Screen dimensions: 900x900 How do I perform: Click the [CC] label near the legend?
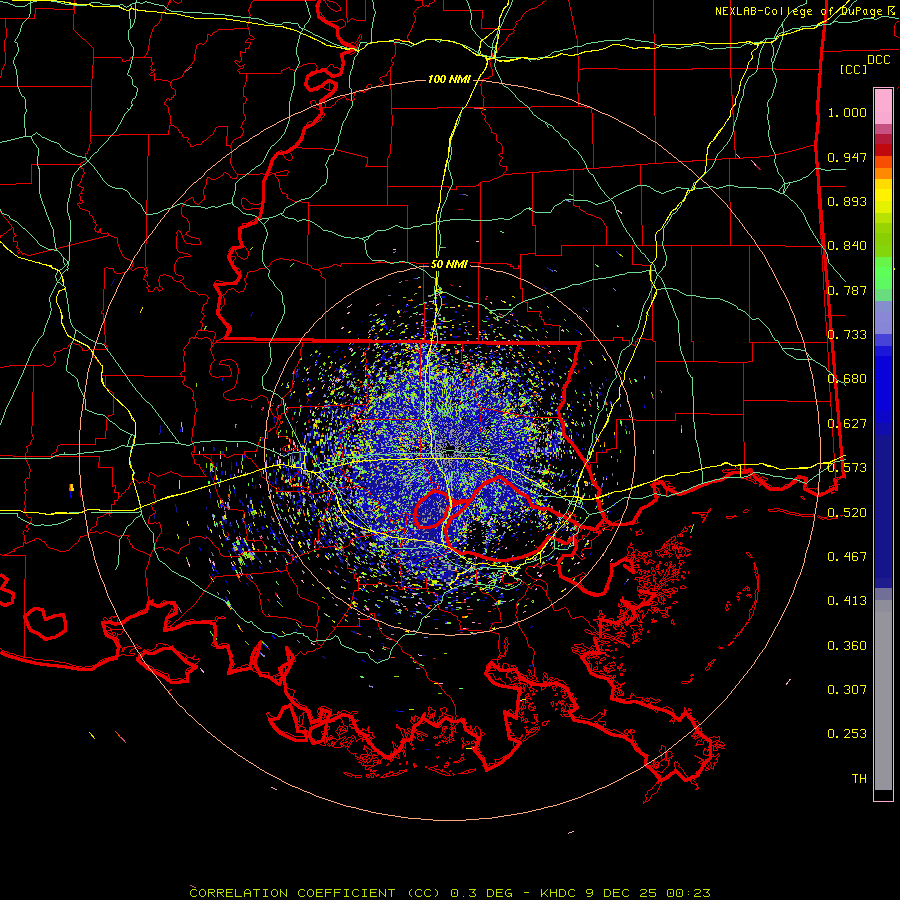pyautogui.click(x=854, y=69)
